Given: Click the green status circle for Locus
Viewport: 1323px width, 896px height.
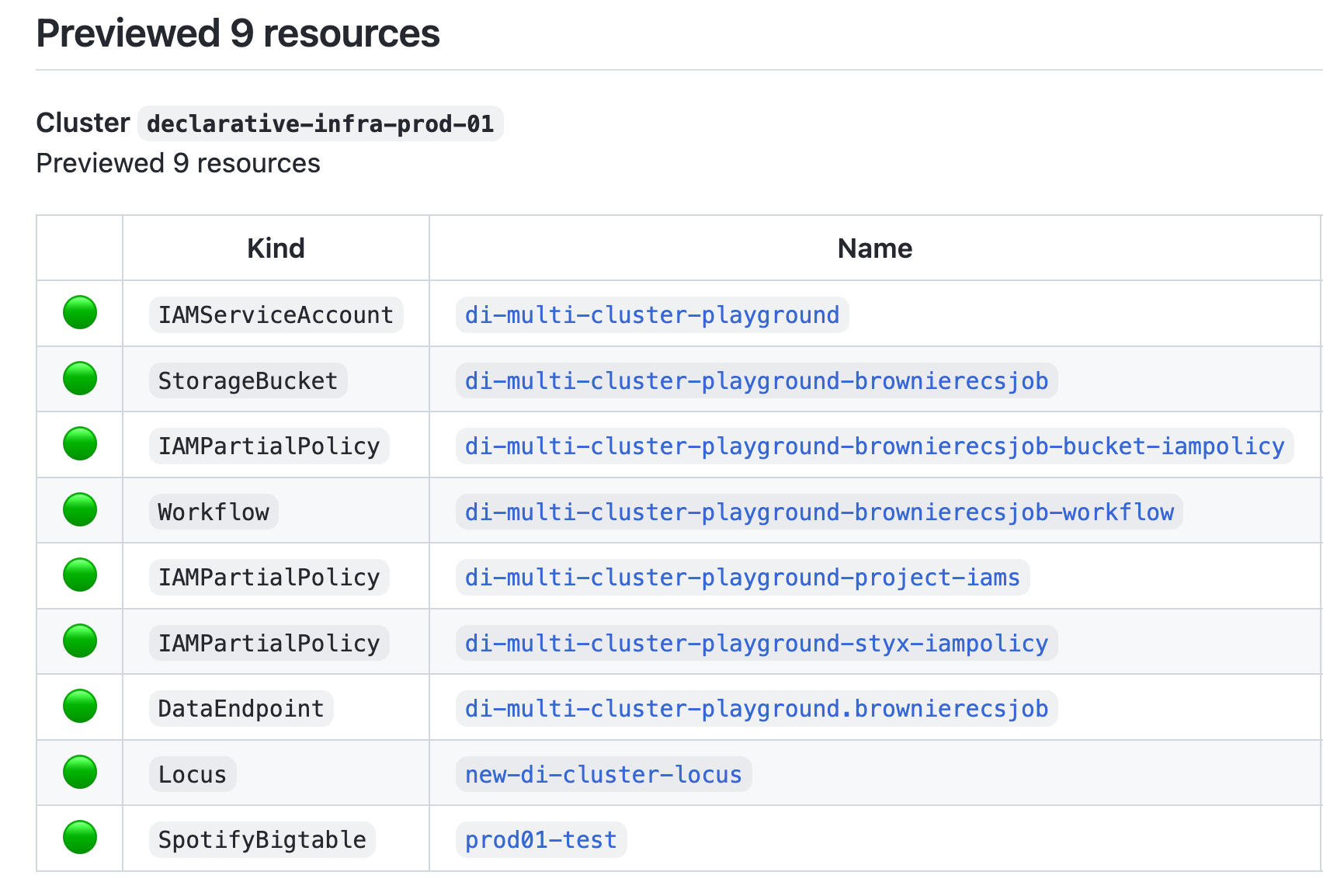Looking at the screenshot, I should [80, 773].
